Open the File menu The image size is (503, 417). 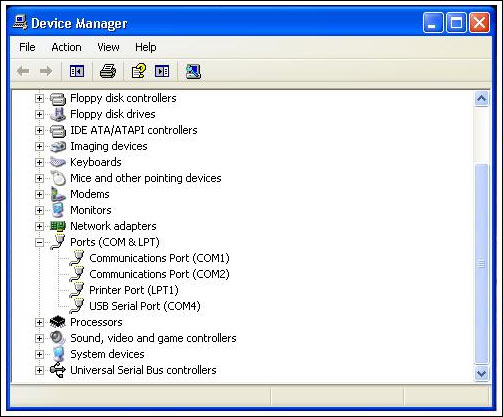point(27,47)
